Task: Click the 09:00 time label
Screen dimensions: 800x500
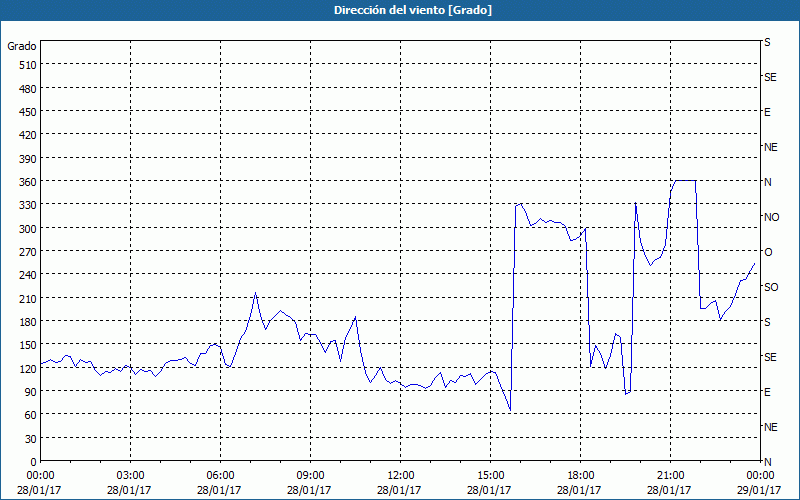Action: [310, 476]
